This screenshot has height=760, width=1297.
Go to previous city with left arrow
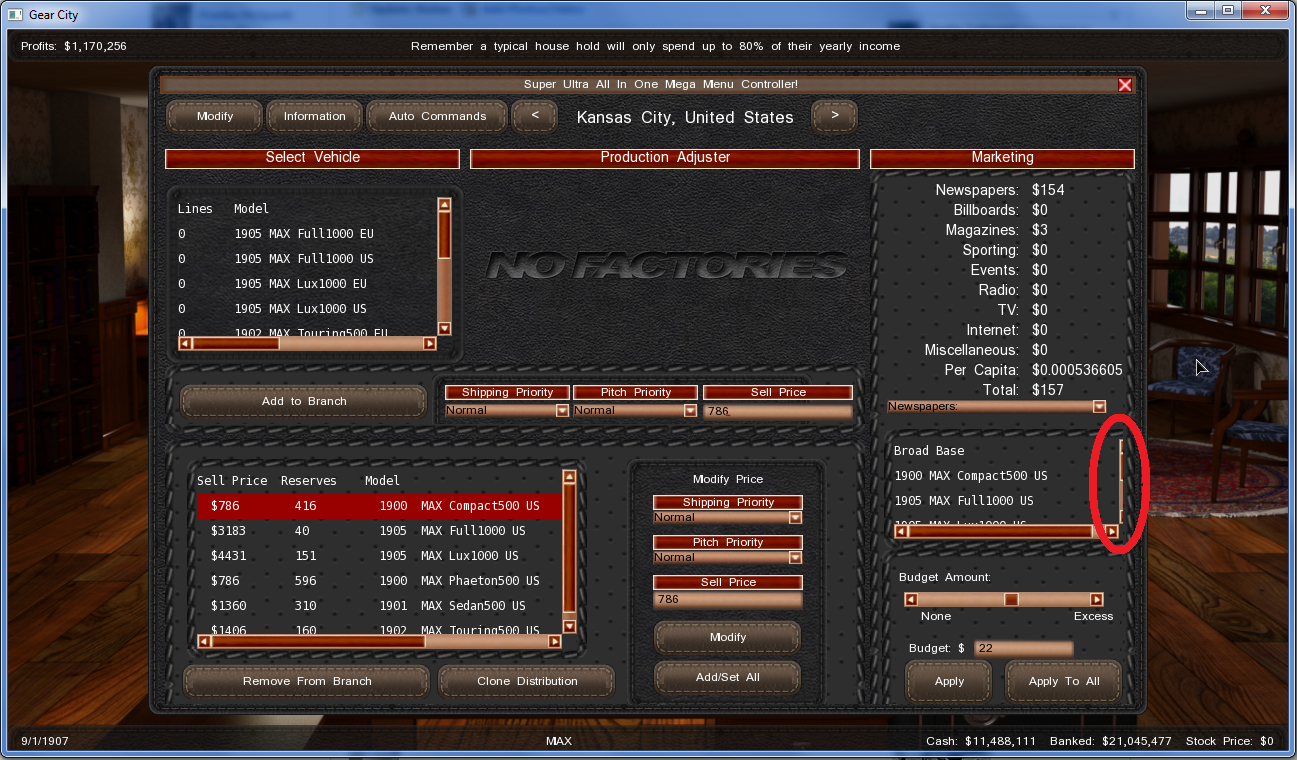[x=535, y=116]
